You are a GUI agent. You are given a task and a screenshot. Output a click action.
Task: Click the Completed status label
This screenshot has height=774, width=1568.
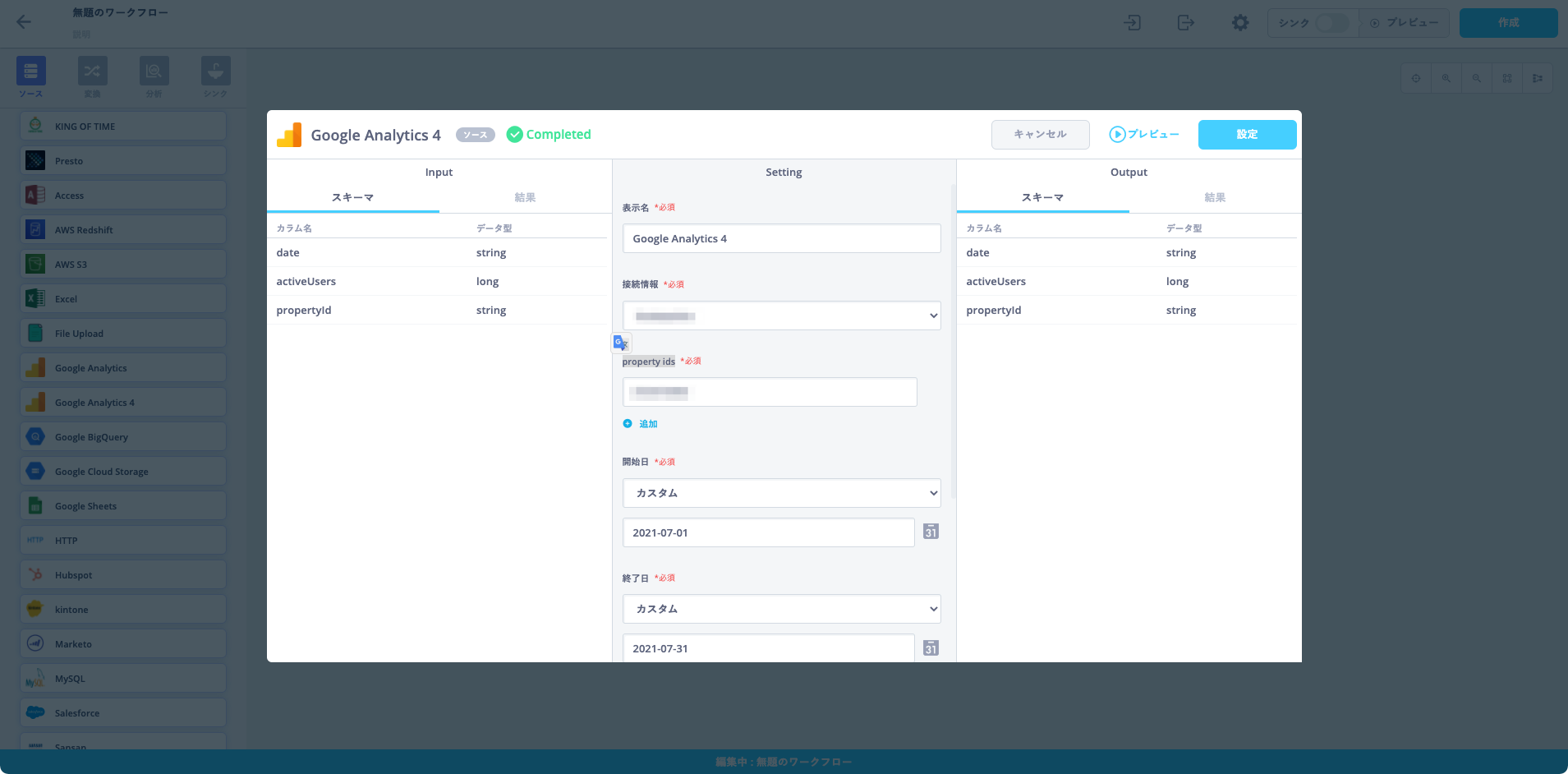pos(549,134)
